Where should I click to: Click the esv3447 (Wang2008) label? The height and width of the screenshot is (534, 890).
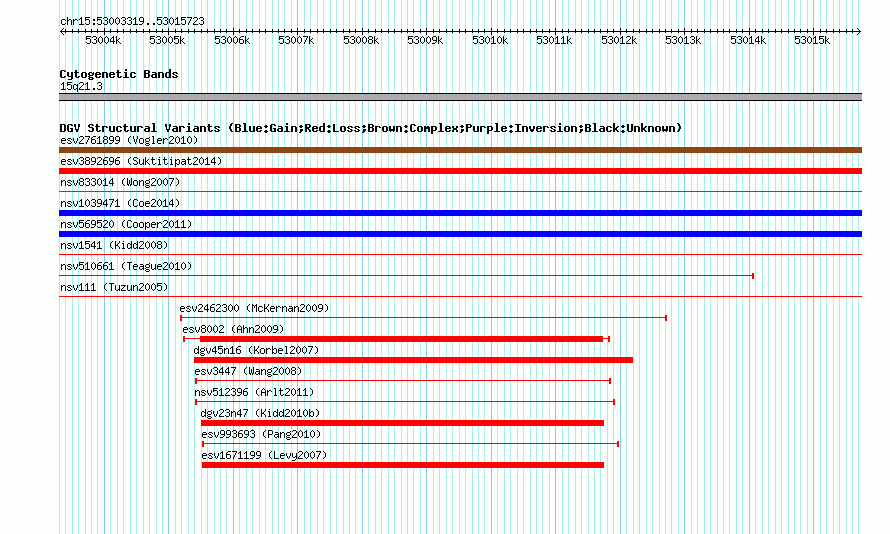248,371
